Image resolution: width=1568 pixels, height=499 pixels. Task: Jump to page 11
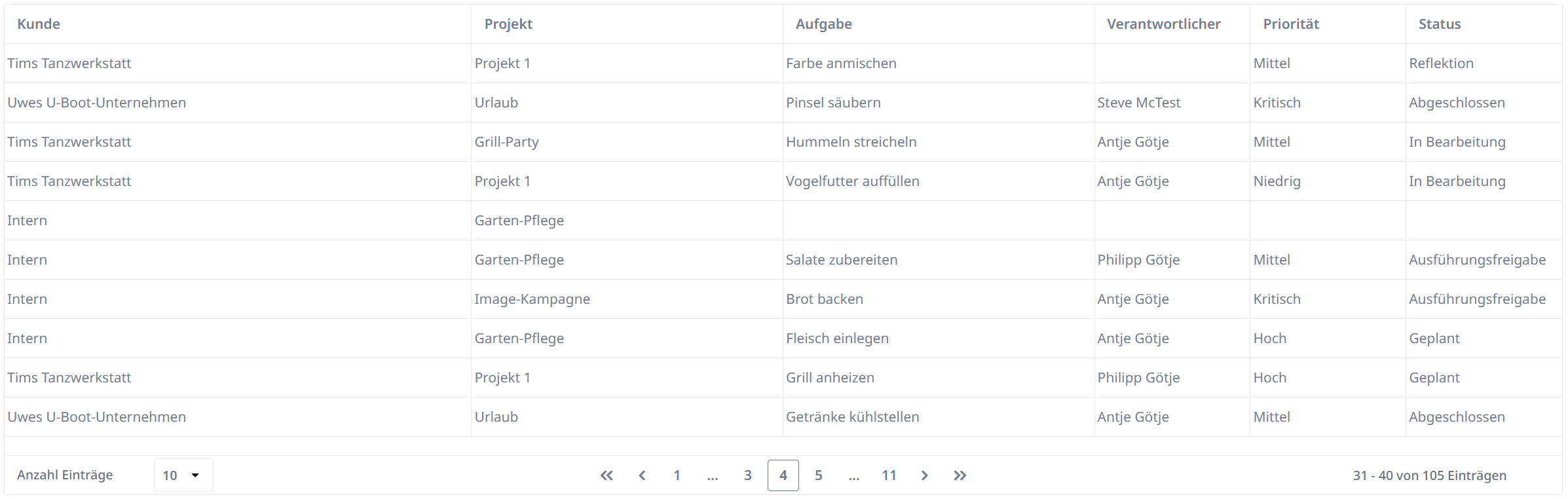coord(889,475)
